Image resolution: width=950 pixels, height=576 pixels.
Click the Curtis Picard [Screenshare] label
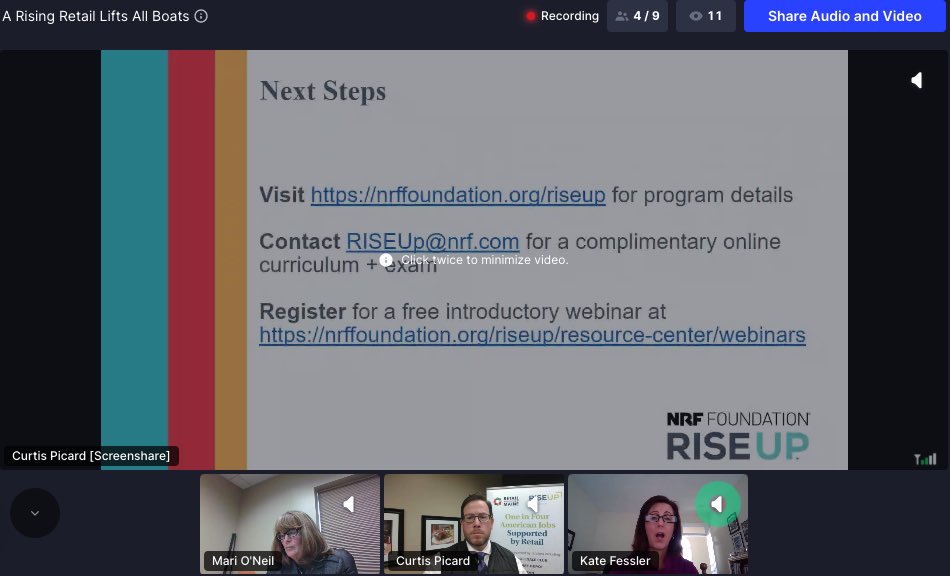pos(91,455)
